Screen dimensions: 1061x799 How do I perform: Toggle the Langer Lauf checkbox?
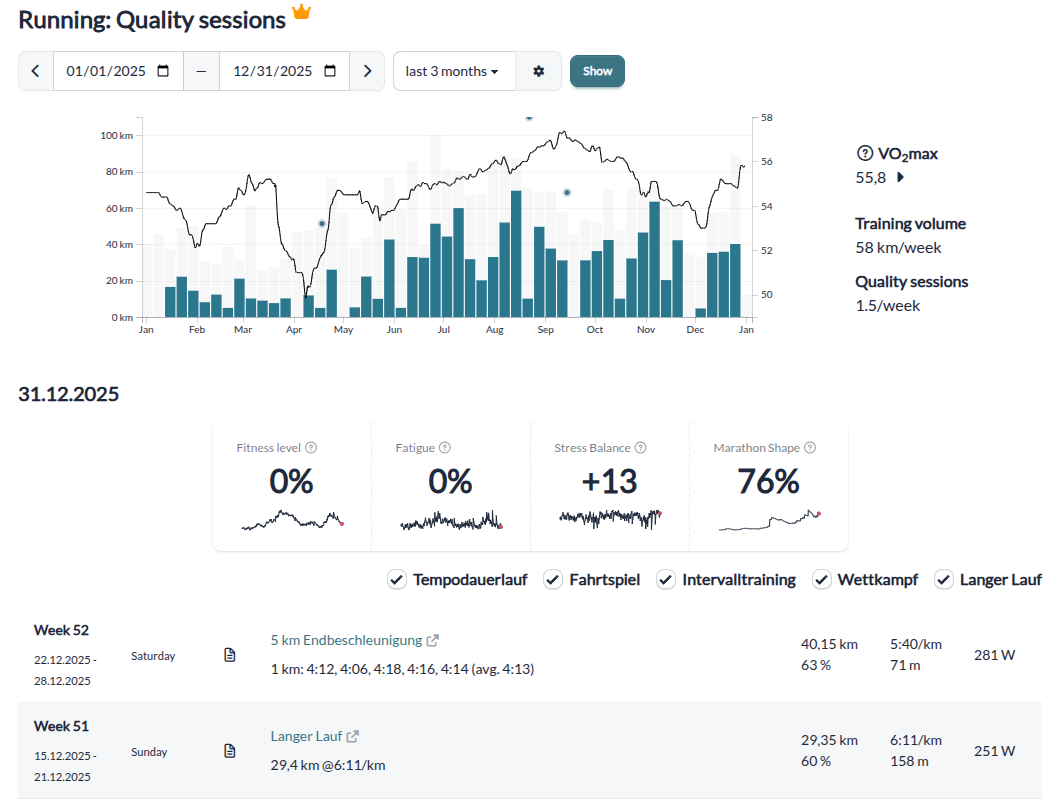[x=944, y=579]
